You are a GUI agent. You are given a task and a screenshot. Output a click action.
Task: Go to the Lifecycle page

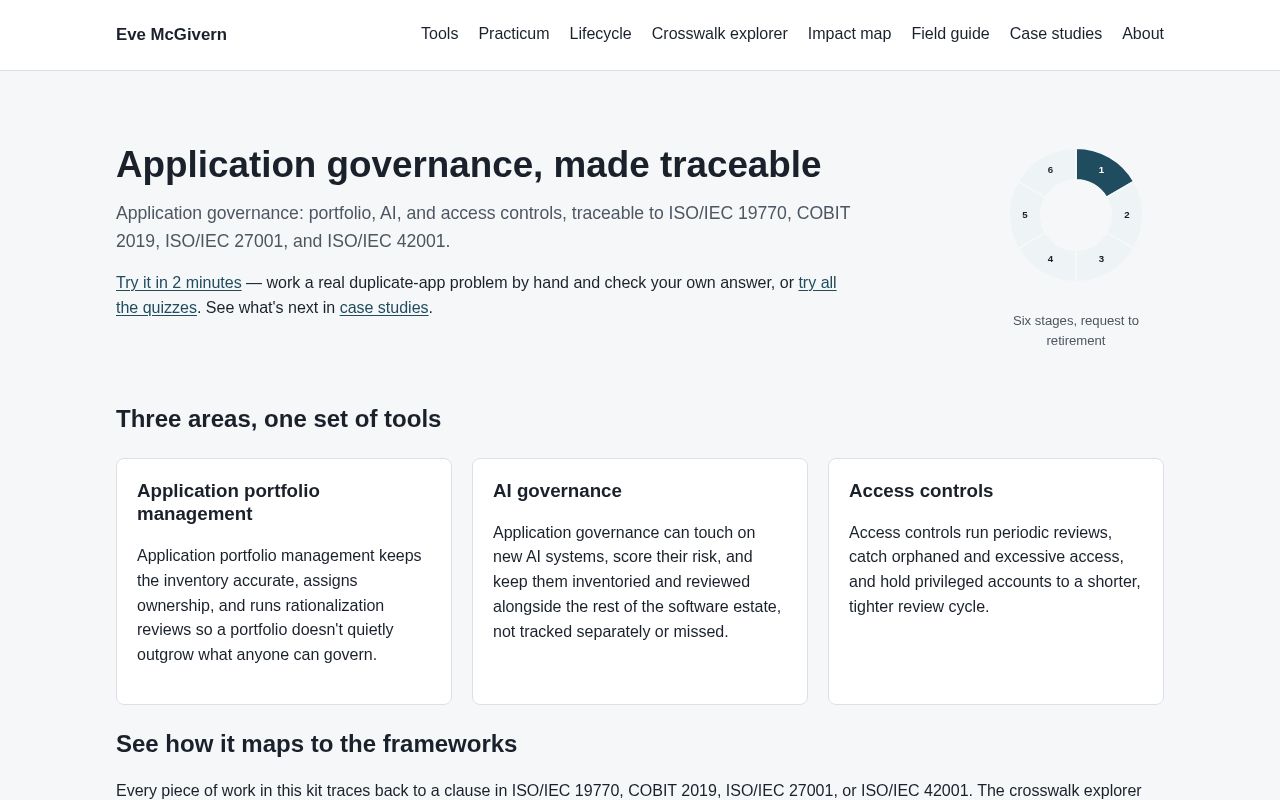coord(601,34)
